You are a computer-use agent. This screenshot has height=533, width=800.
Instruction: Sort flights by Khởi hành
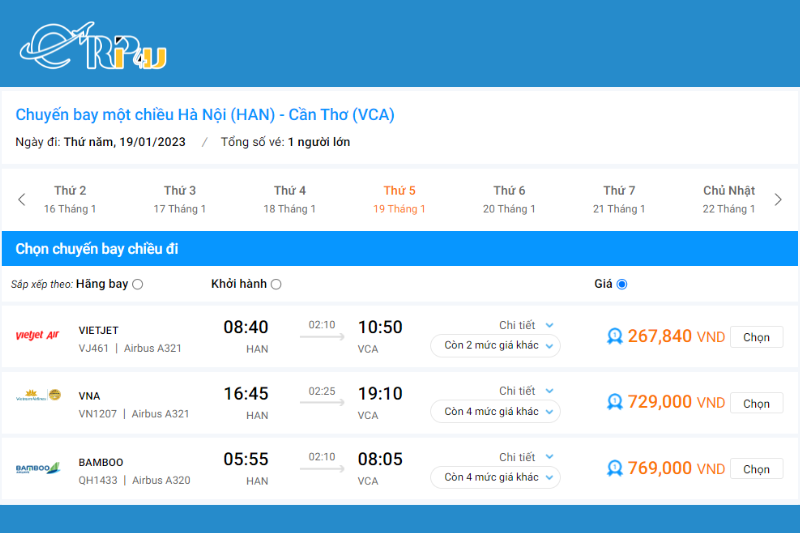[x=276, y=284]
